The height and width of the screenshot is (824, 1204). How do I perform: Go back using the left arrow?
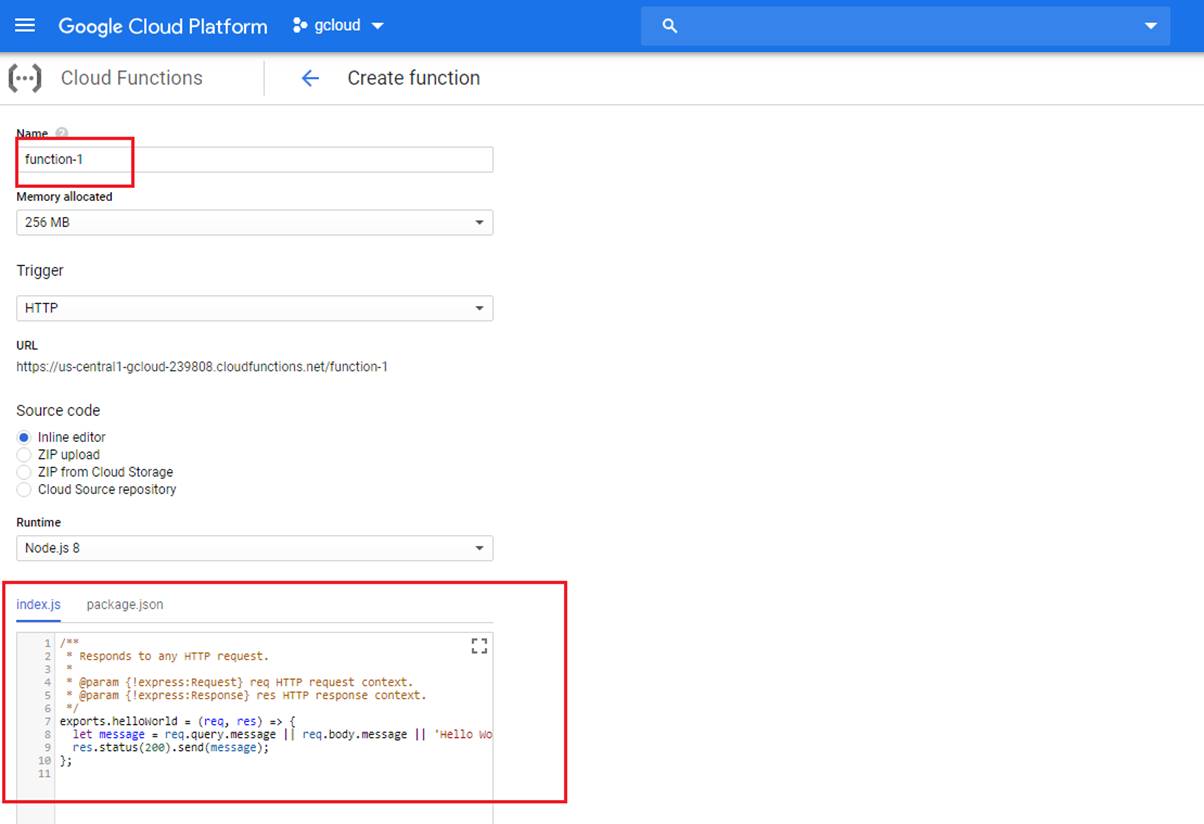tap(310, 78)
